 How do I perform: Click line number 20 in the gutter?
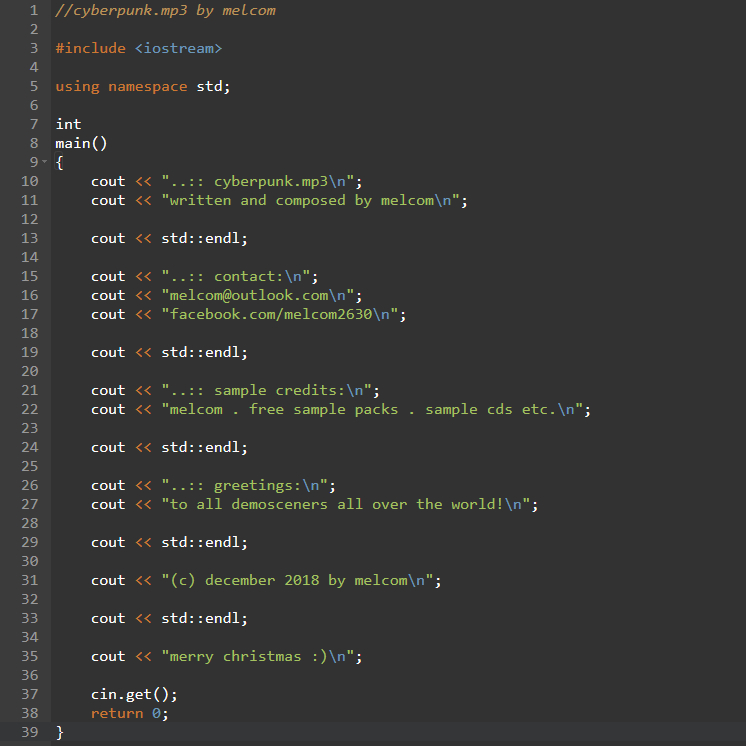point(28,371)
